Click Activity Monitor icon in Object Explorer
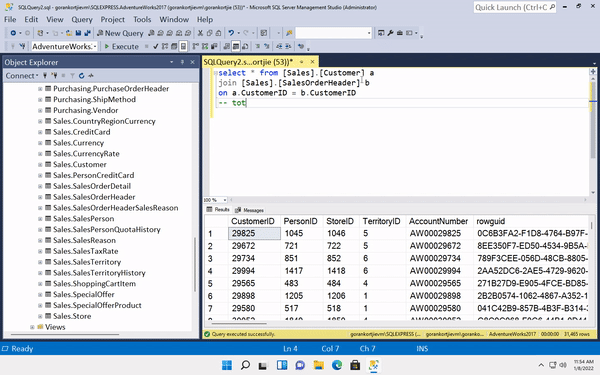600x375 pixels. click(91, 76)
